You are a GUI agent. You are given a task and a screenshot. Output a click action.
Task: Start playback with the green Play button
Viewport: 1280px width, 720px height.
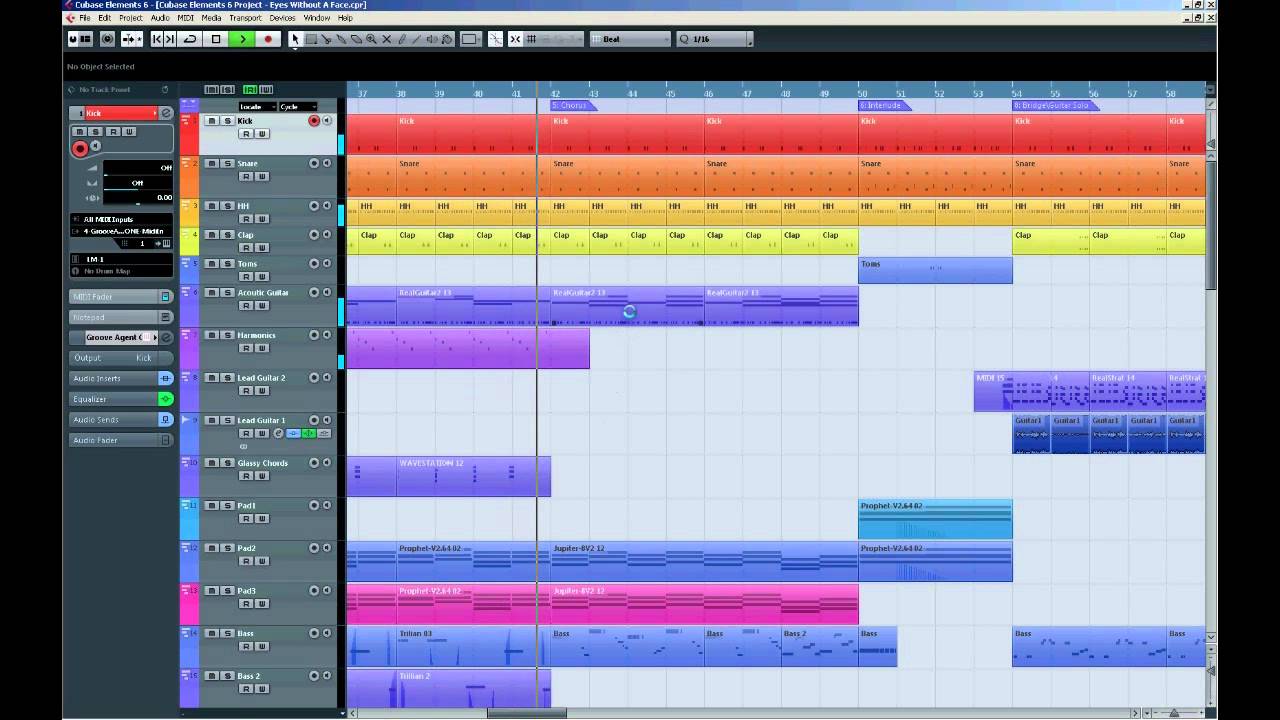(x=242, y=39)
